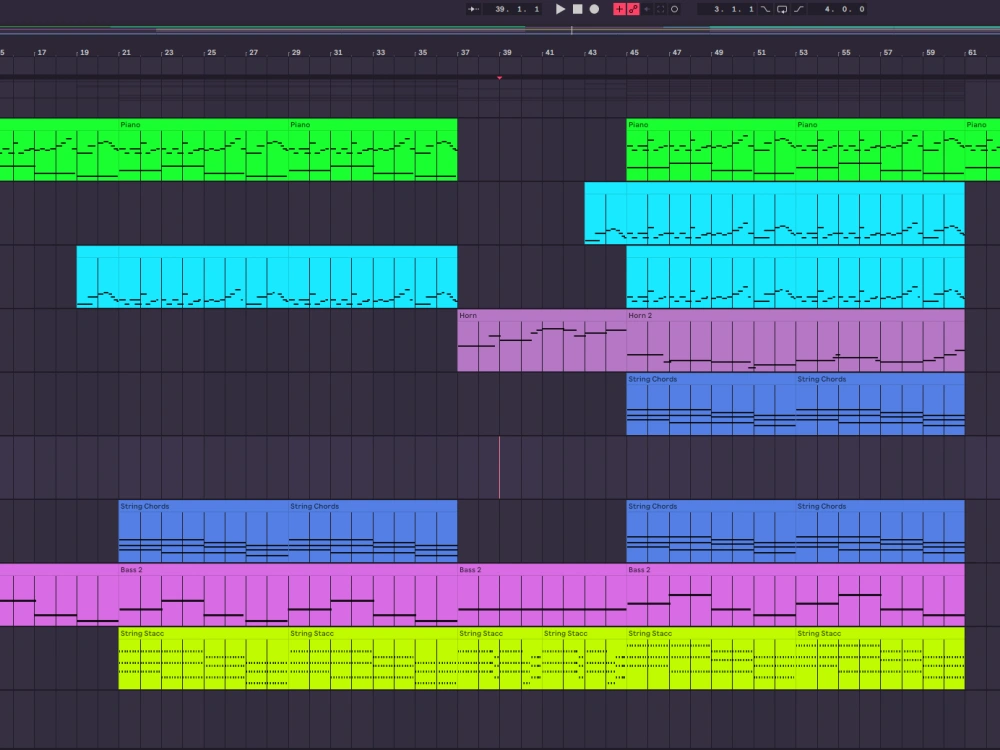Select the Piano clip starting at bar 45

(x=711, y=150)
